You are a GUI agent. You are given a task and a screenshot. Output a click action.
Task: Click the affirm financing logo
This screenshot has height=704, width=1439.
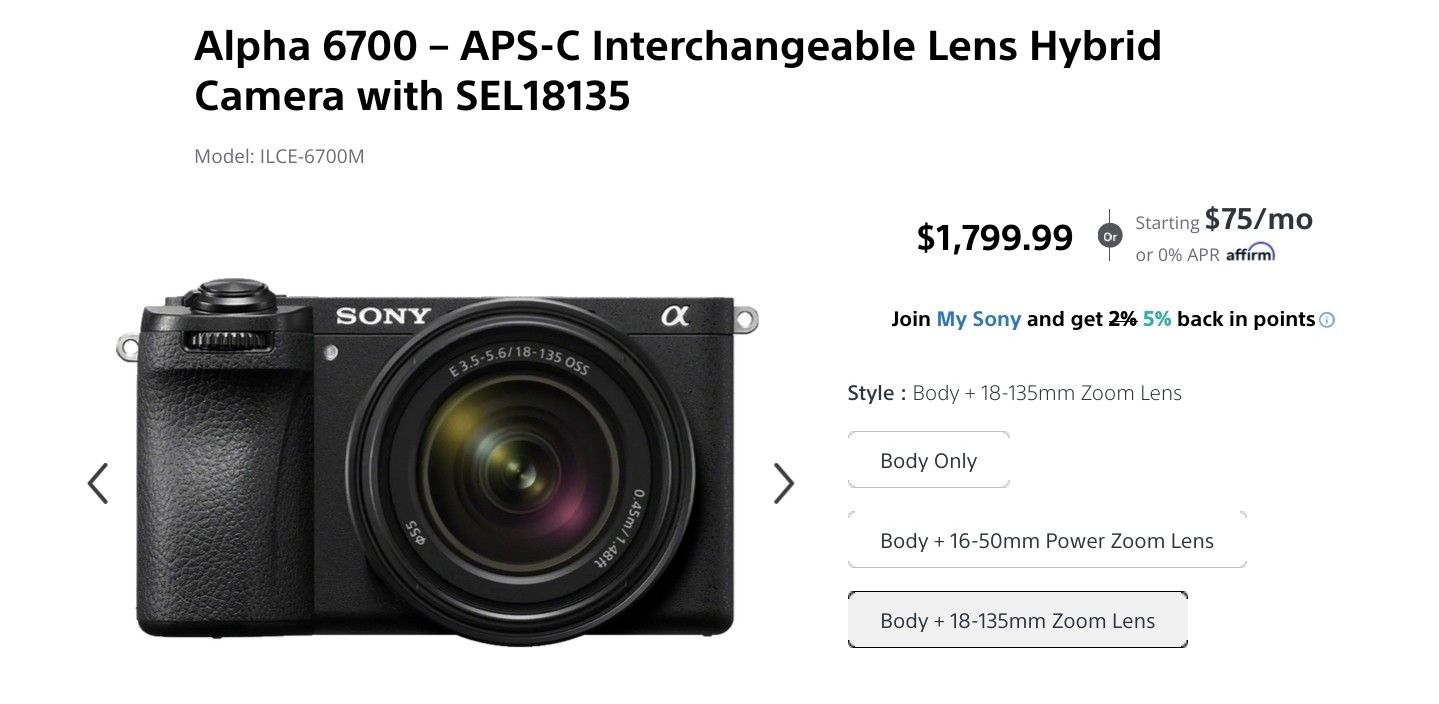[x=1252, y=252]
